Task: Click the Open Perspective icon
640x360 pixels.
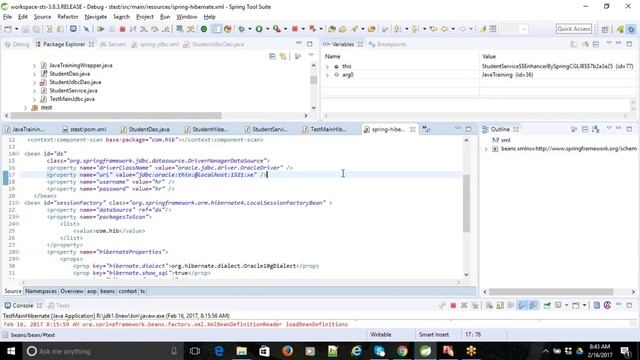Action: click(x=605, y=29)
